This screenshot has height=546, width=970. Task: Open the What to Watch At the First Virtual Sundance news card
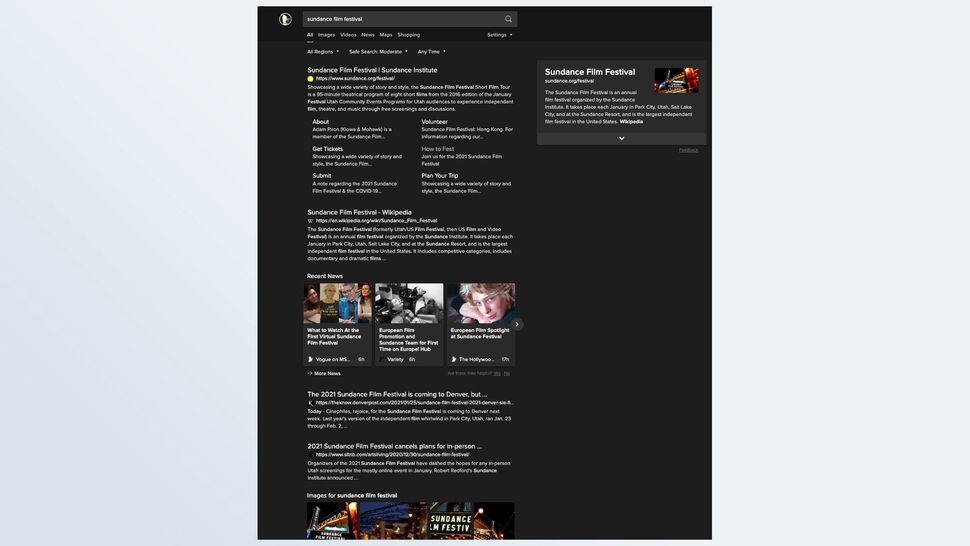[337, 325]
